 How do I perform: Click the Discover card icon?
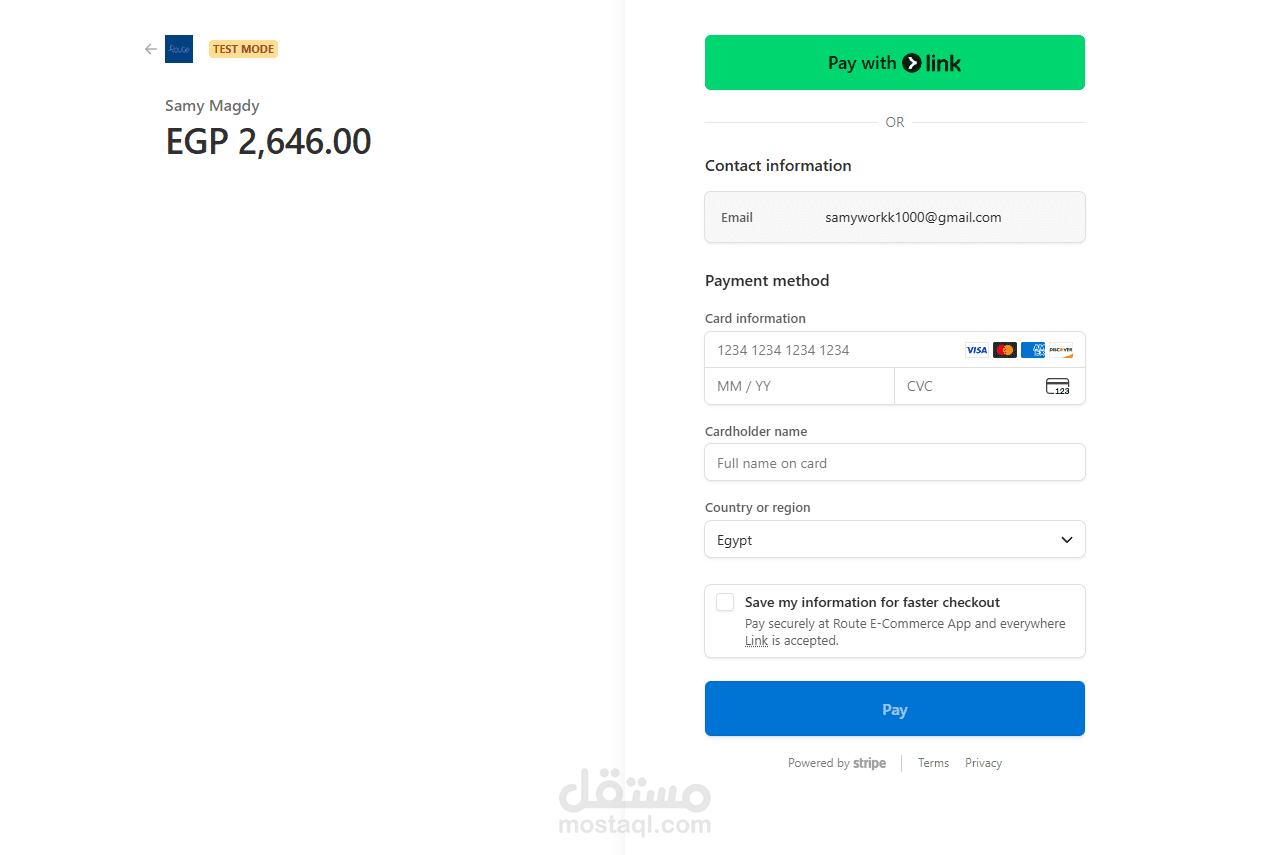(1061, 350)
